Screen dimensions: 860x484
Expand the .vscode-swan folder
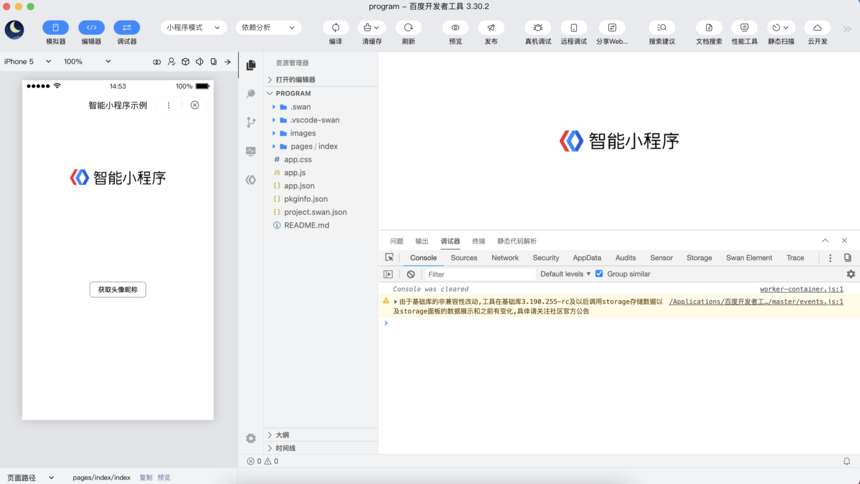321,120
